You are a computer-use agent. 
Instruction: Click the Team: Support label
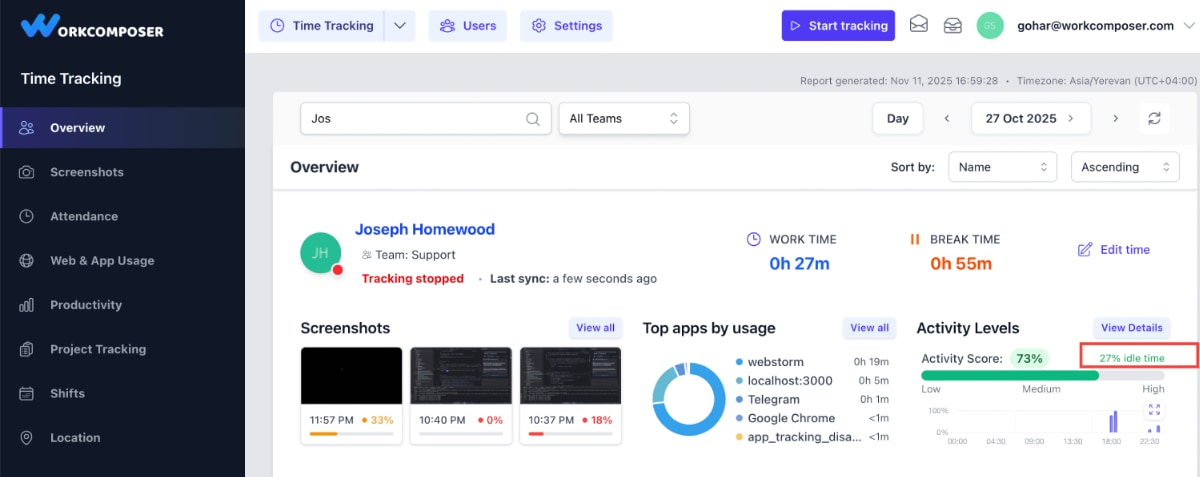pyautogui.click(x=408, y=255)
